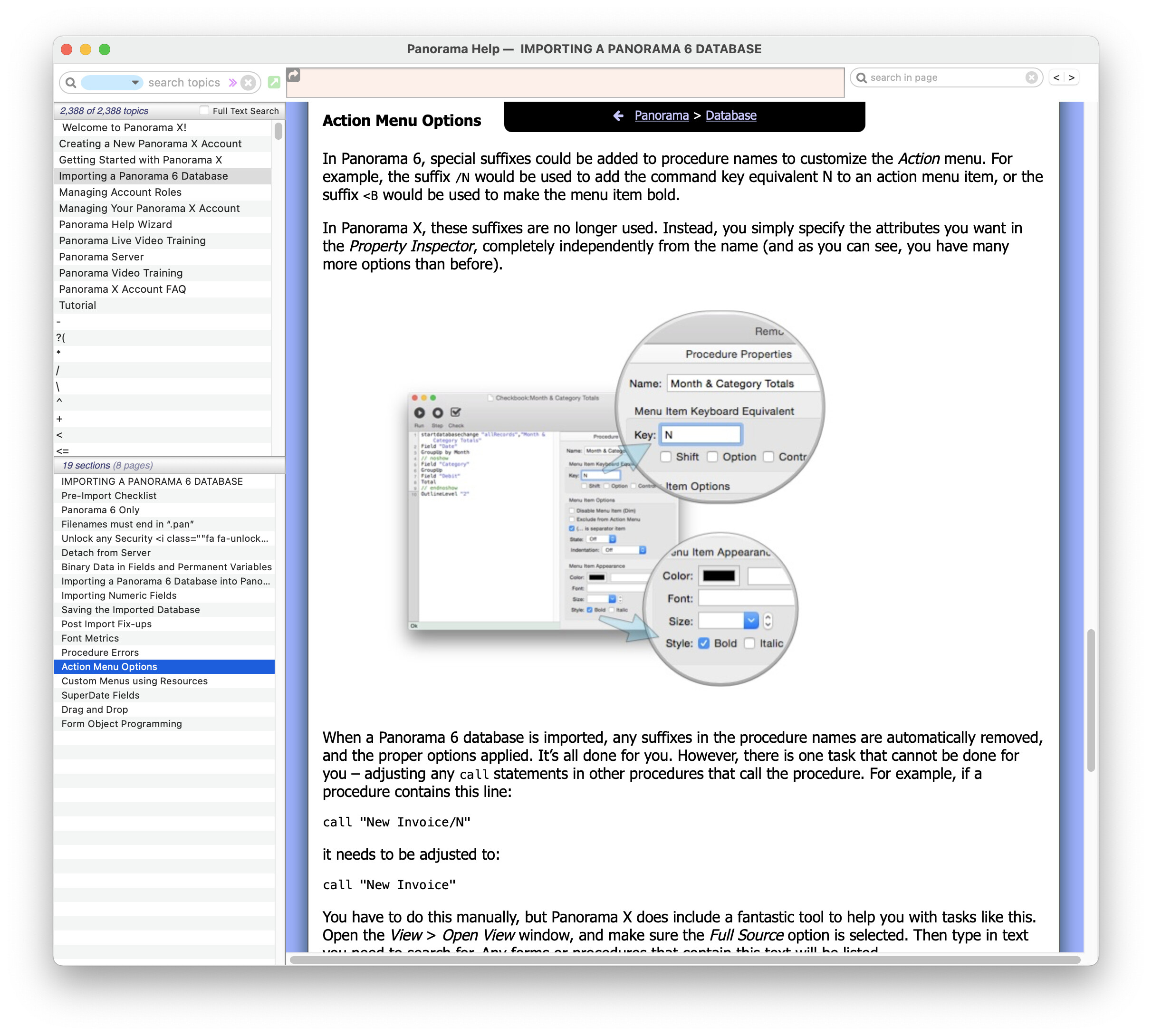The height and width of the screenshot is (1036, 1152).
Task: Select topic Panorama X Account FAQ
Action: click(163, 289)
